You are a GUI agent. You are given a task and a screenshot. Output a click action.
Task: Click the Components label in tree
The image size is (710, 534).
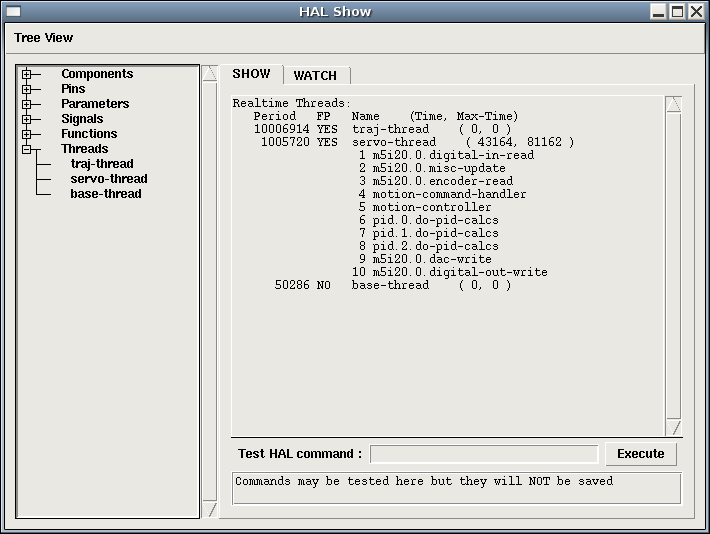pos(97,74)
